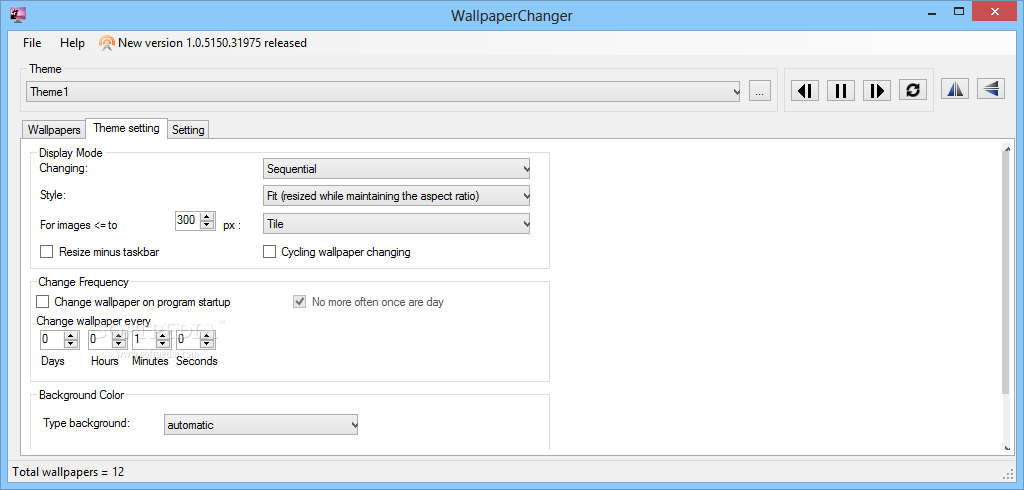1024x490 pixels.
Task: Click the scrollbar up arrow
Action: point(1006,148)
